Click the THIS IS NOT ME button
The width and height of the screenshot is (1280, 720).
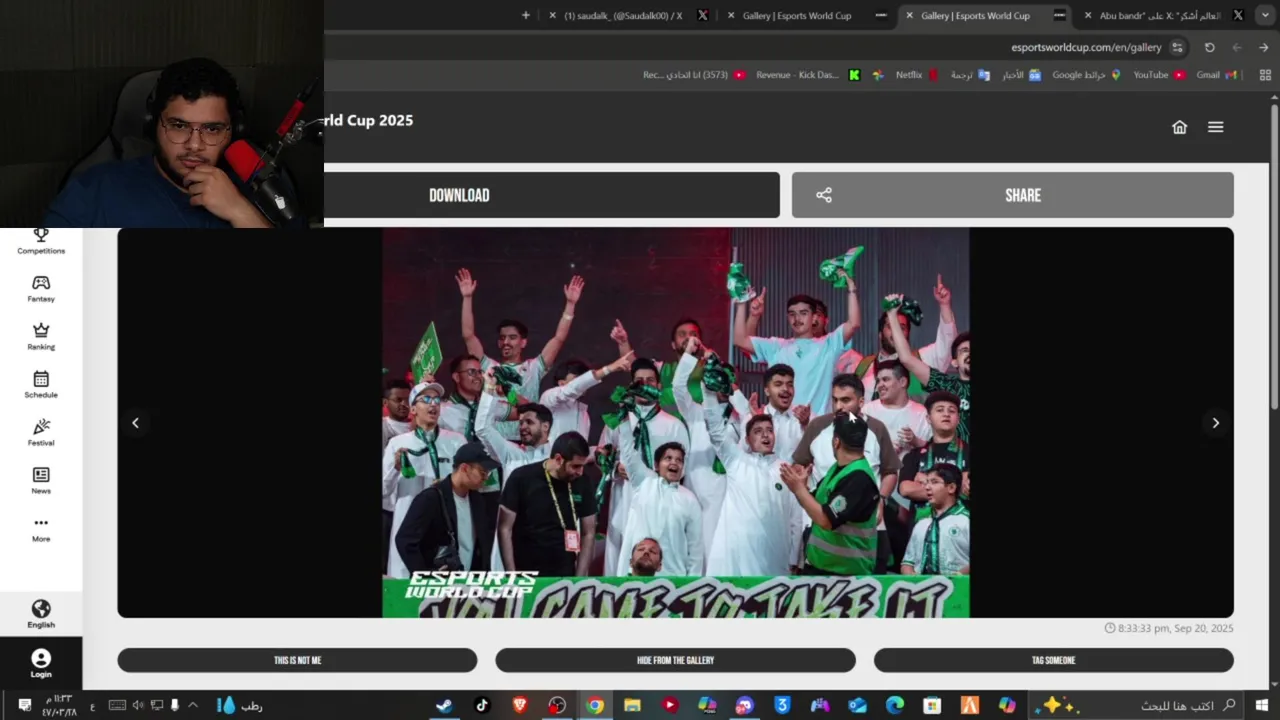point(297,660)
